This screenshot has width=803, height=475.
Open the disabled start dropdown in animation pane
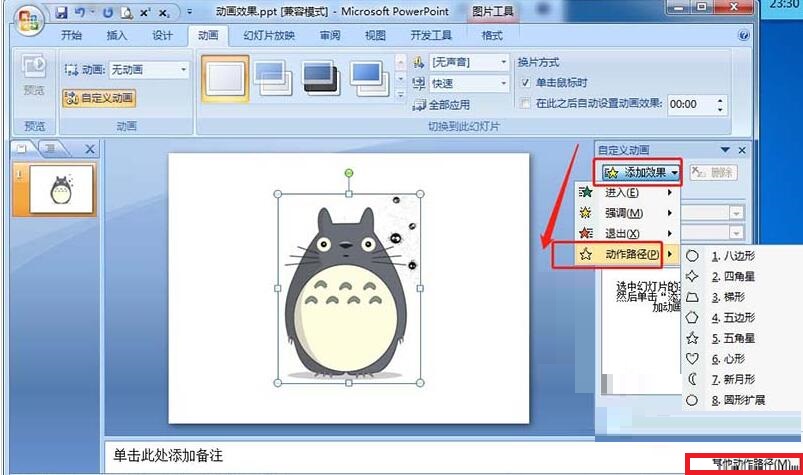click(x=736, y=213)
